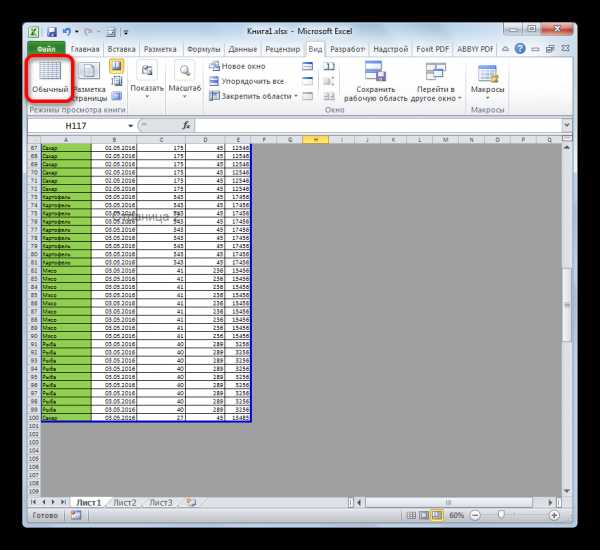Click the View Side by Side icon

(329, 66)
